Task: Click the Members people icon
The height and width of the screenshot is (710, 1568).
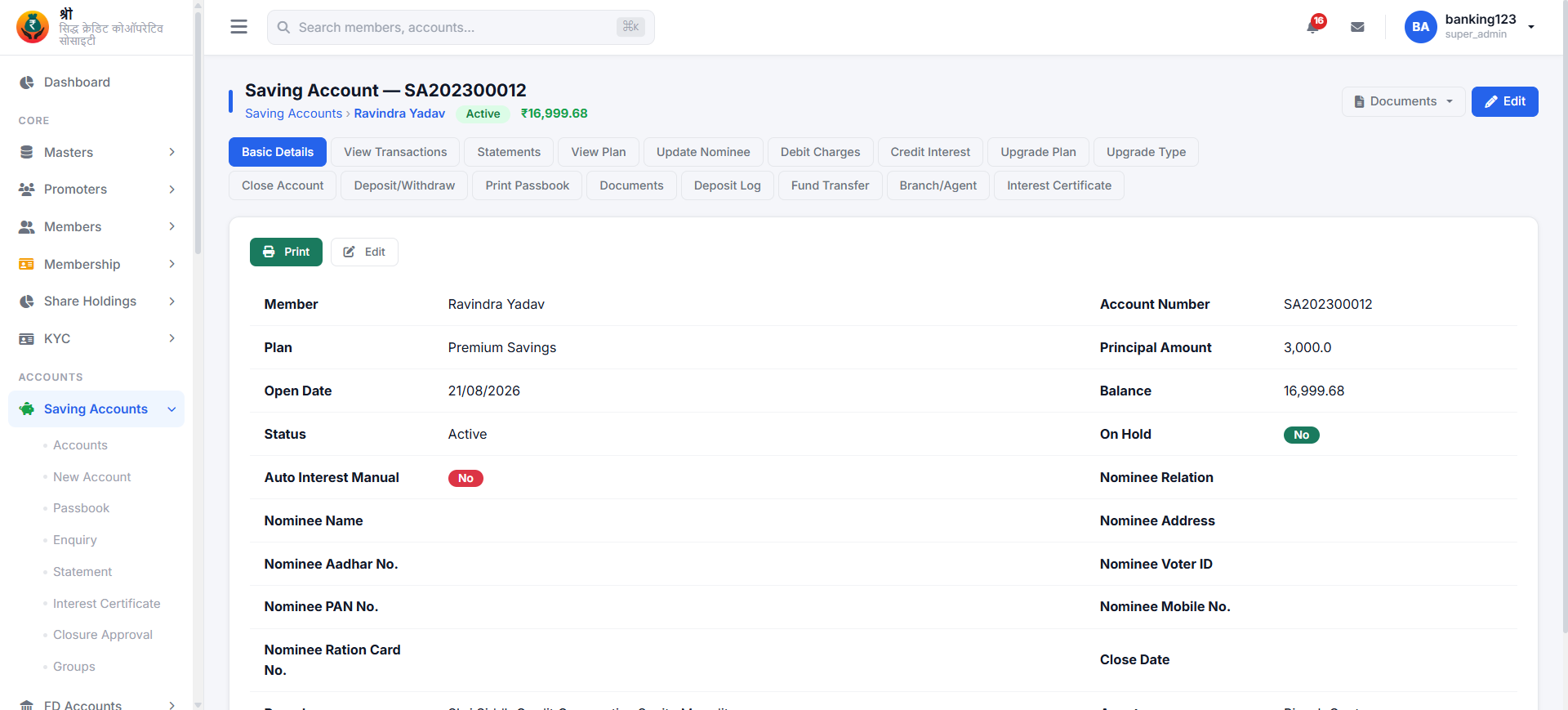Action: coord(27,227)
